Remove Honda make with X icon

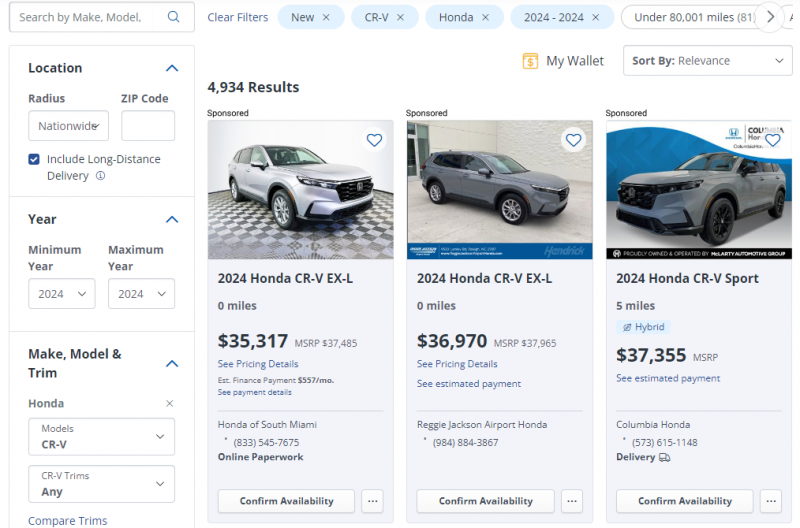[169, 403]
